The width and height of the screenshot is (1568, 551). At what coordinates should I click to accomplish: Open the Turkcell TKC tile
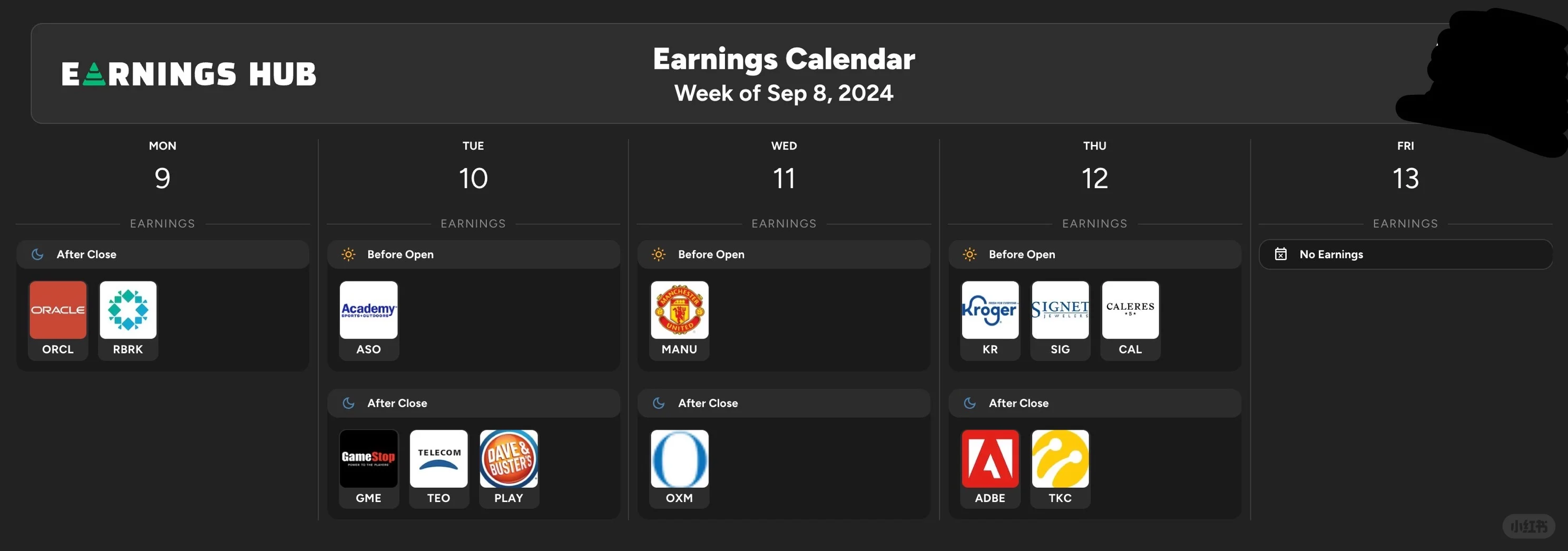click(1060, 469)
